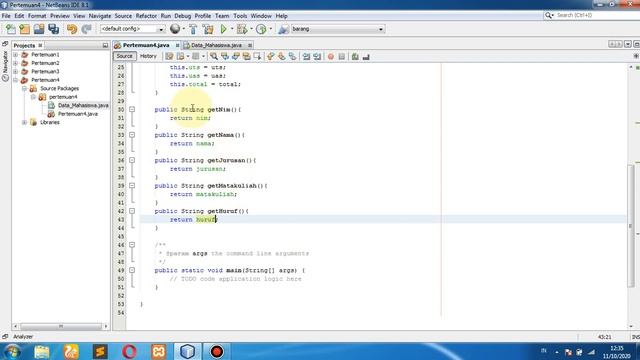Switch to the Pertemuan4.java editor tab
This screenshot has height=360, width=640.
pyautogui.click(x=146, y=45)
